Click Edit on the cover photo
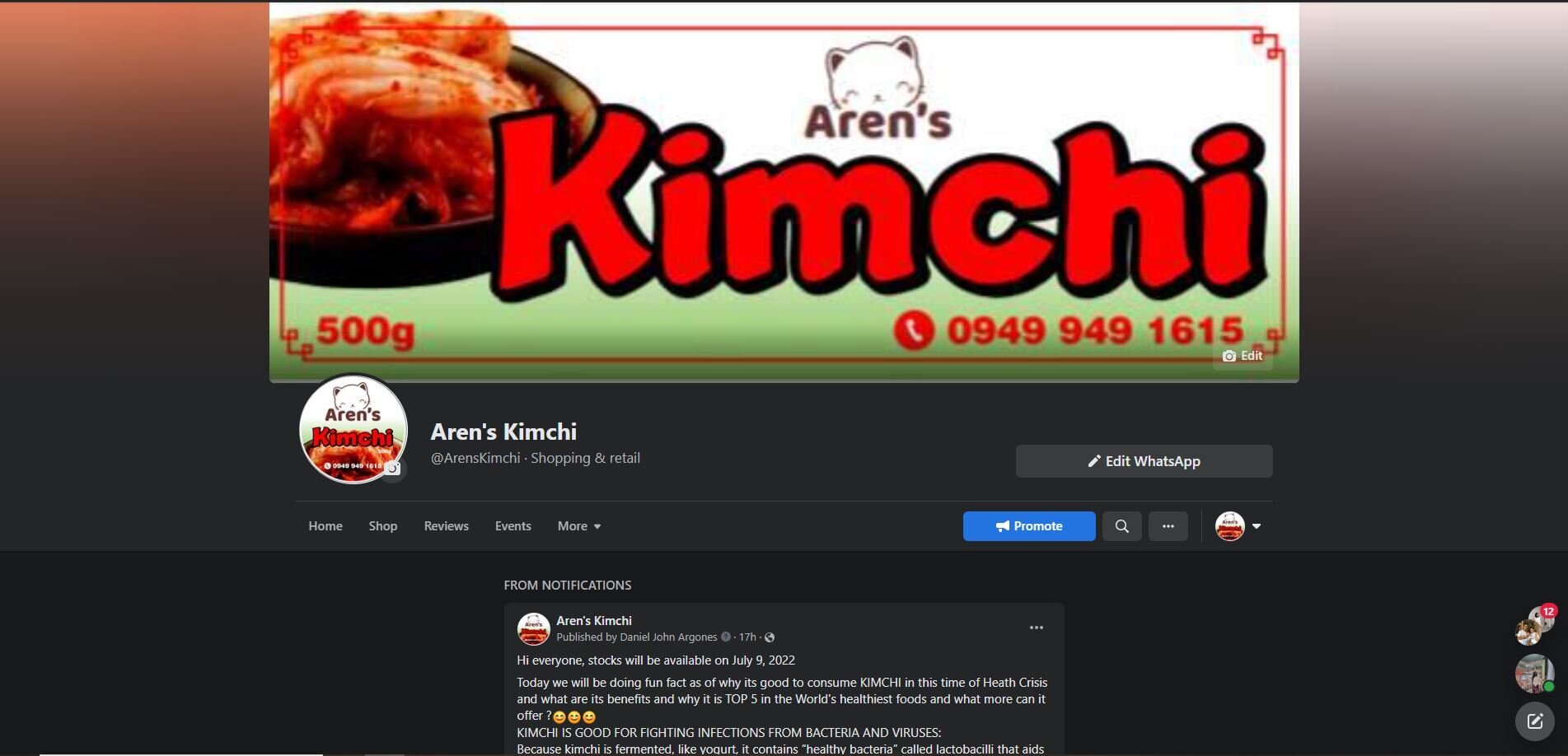Image resolution: width=1568 pixels, height=756 pixels. [x=1243, y=356]
